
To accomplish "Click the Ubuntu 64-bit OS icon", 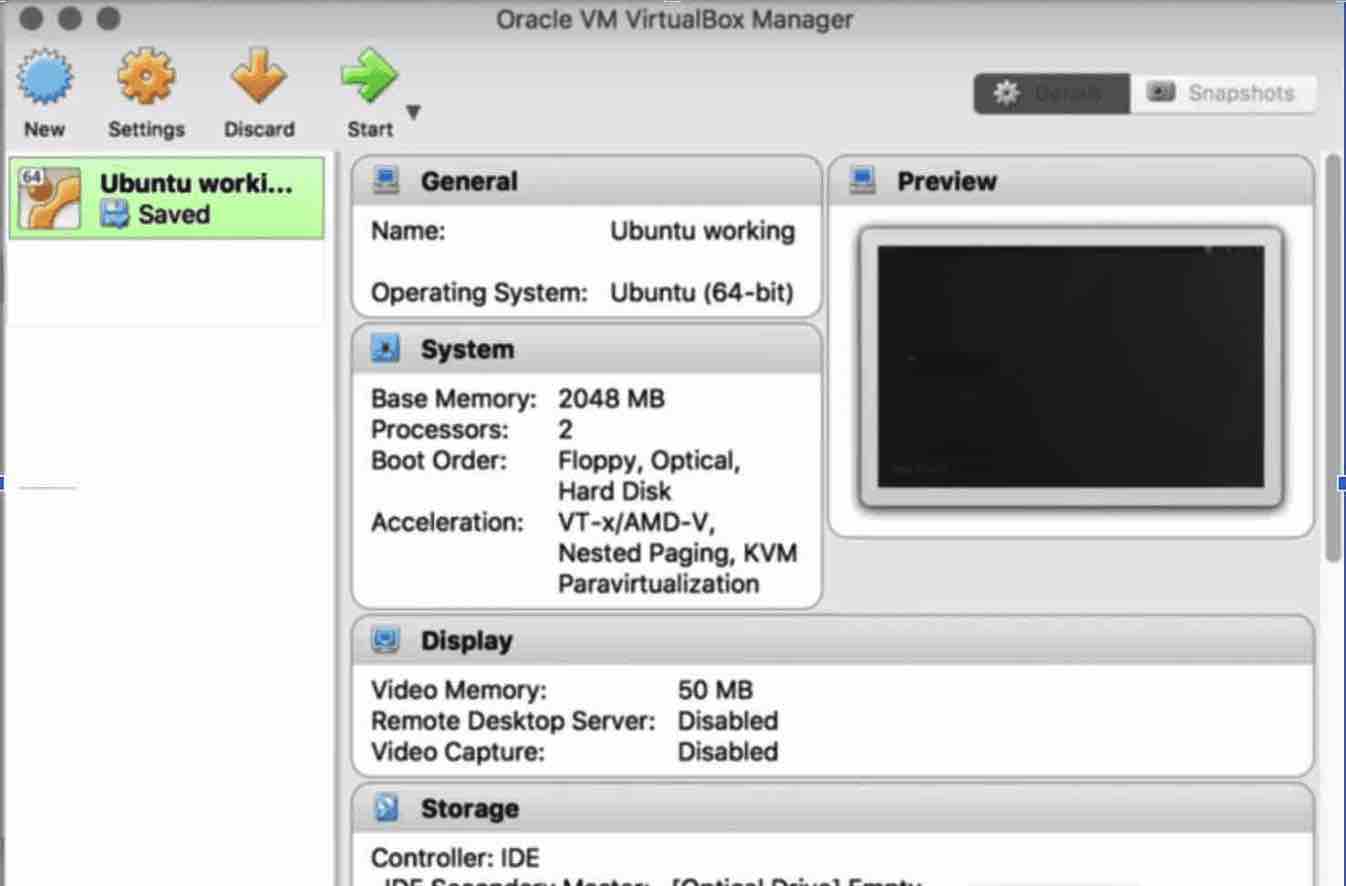I will 50,198.
